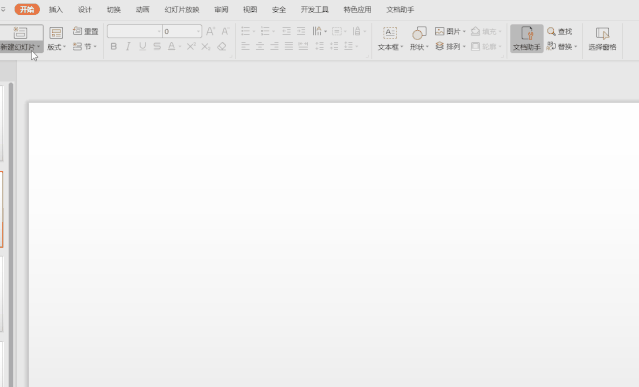This screenshot has height=387, width=639.
Task: Open the Review (审阅) tab
Action: (221, 10)
